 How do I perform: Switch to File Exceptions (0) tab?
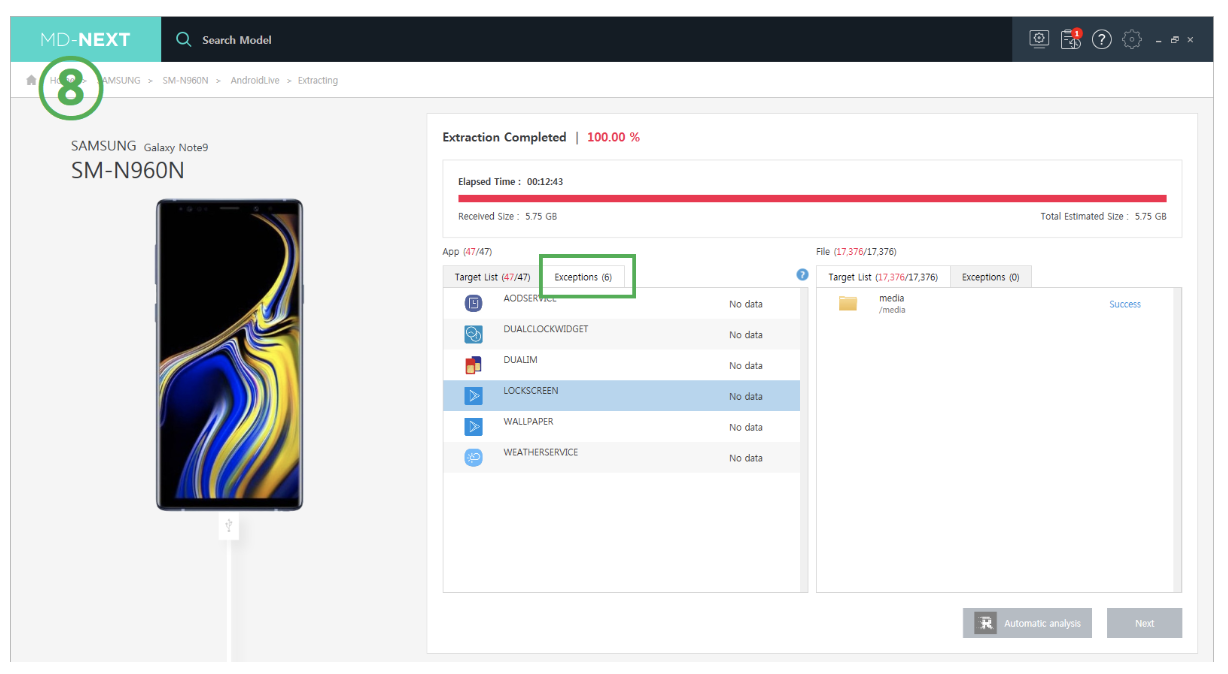point(990,277)
